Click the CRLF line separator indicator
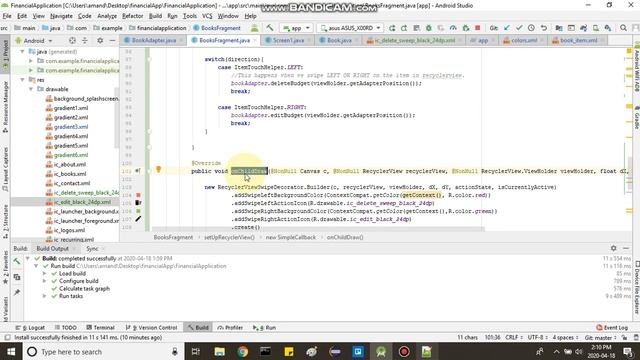 point(513,338)
